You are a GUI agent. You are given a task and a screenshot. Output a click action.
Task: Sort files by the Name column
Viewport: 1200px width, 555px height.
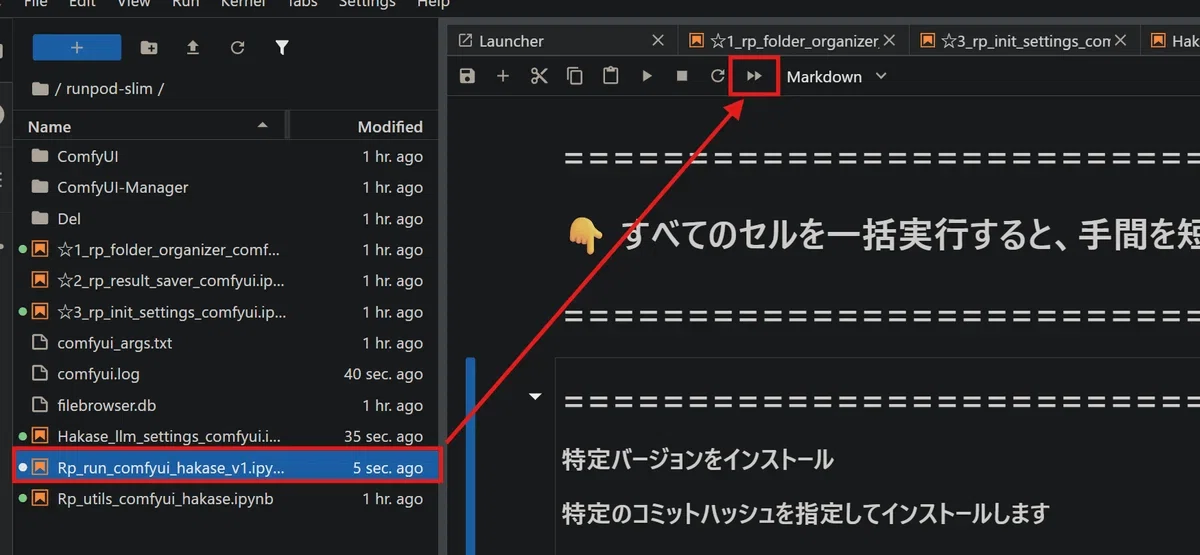pos(150,126)
